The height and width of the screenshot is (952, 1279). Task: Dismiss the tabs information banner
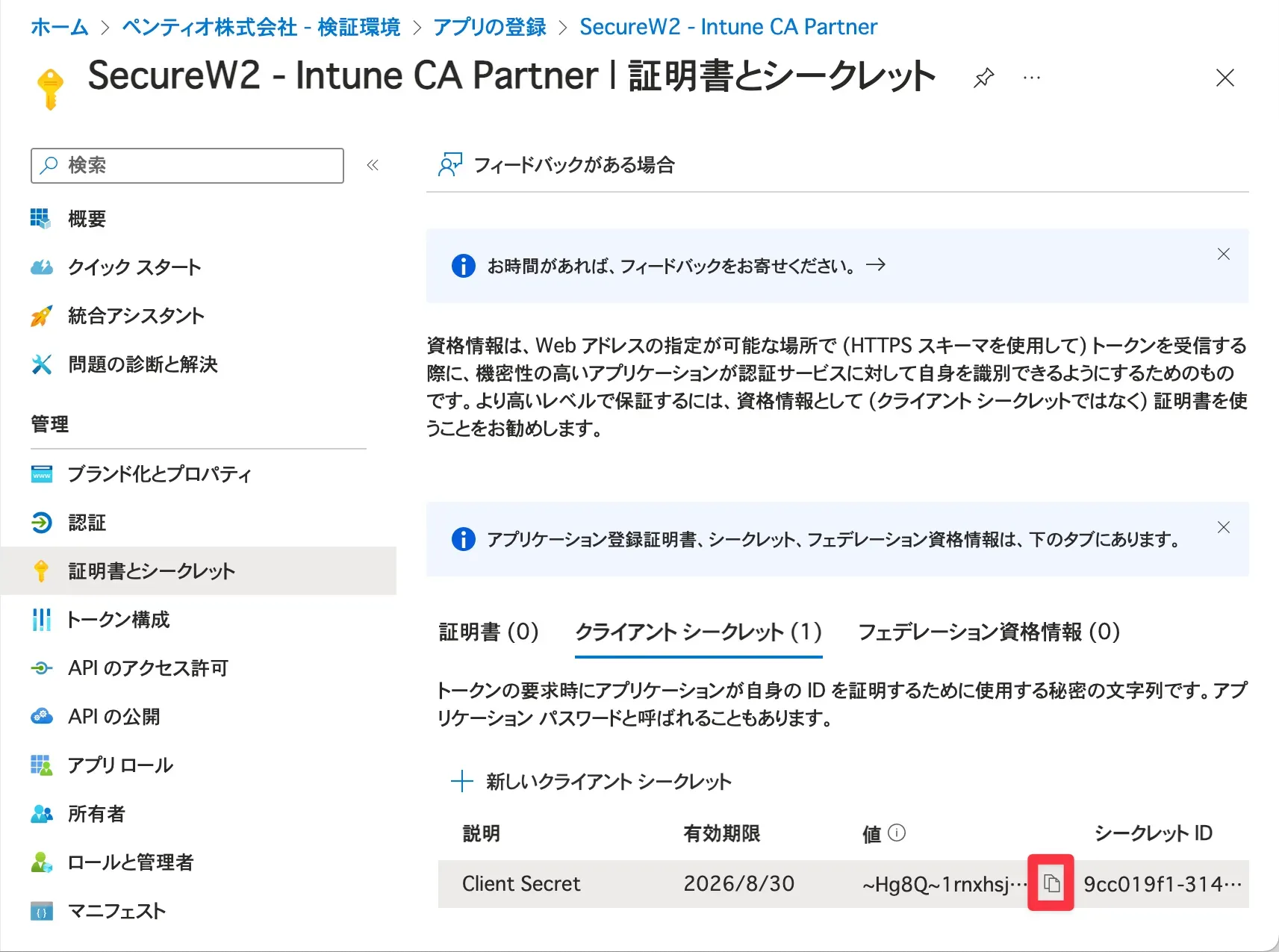pos(1223,528)
